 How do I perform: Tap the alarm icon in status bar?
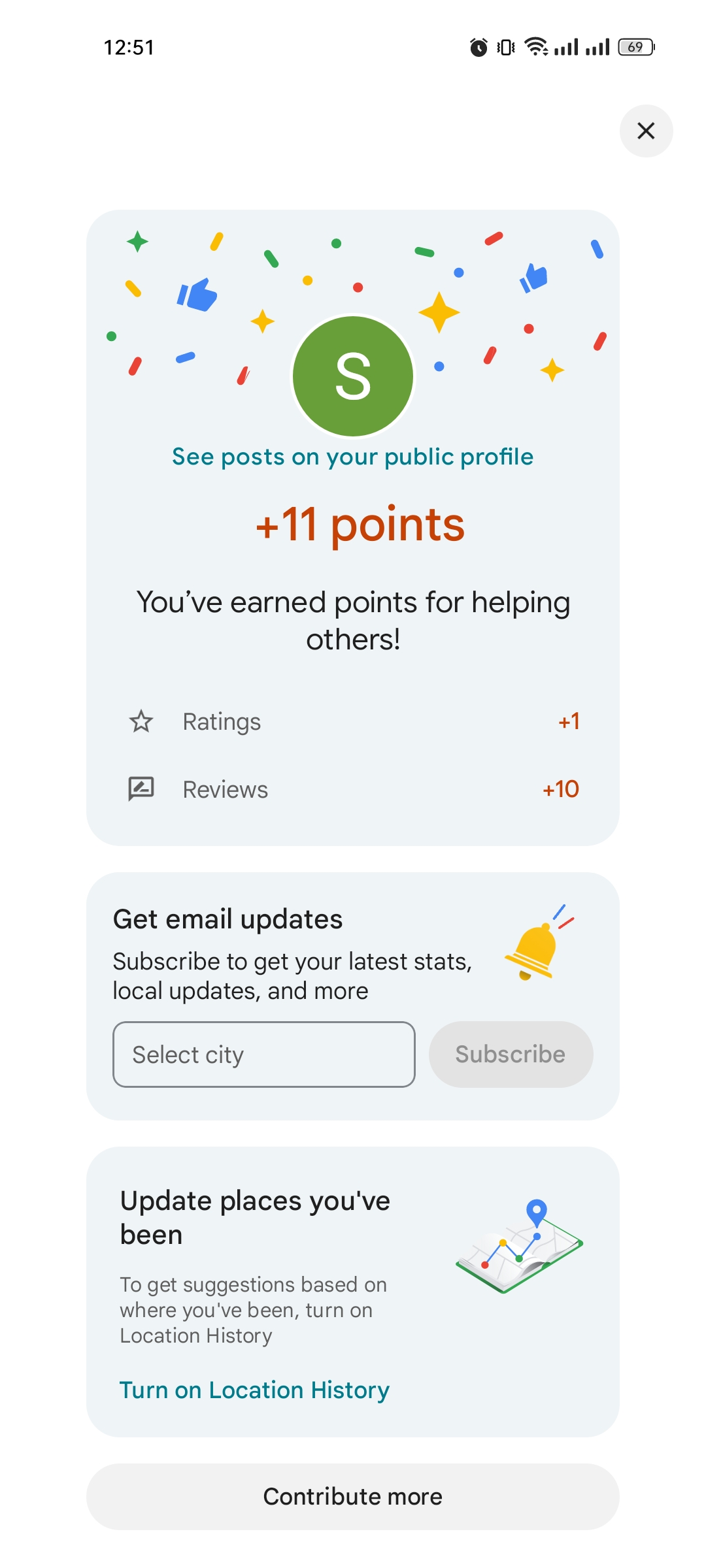point(479,47)
